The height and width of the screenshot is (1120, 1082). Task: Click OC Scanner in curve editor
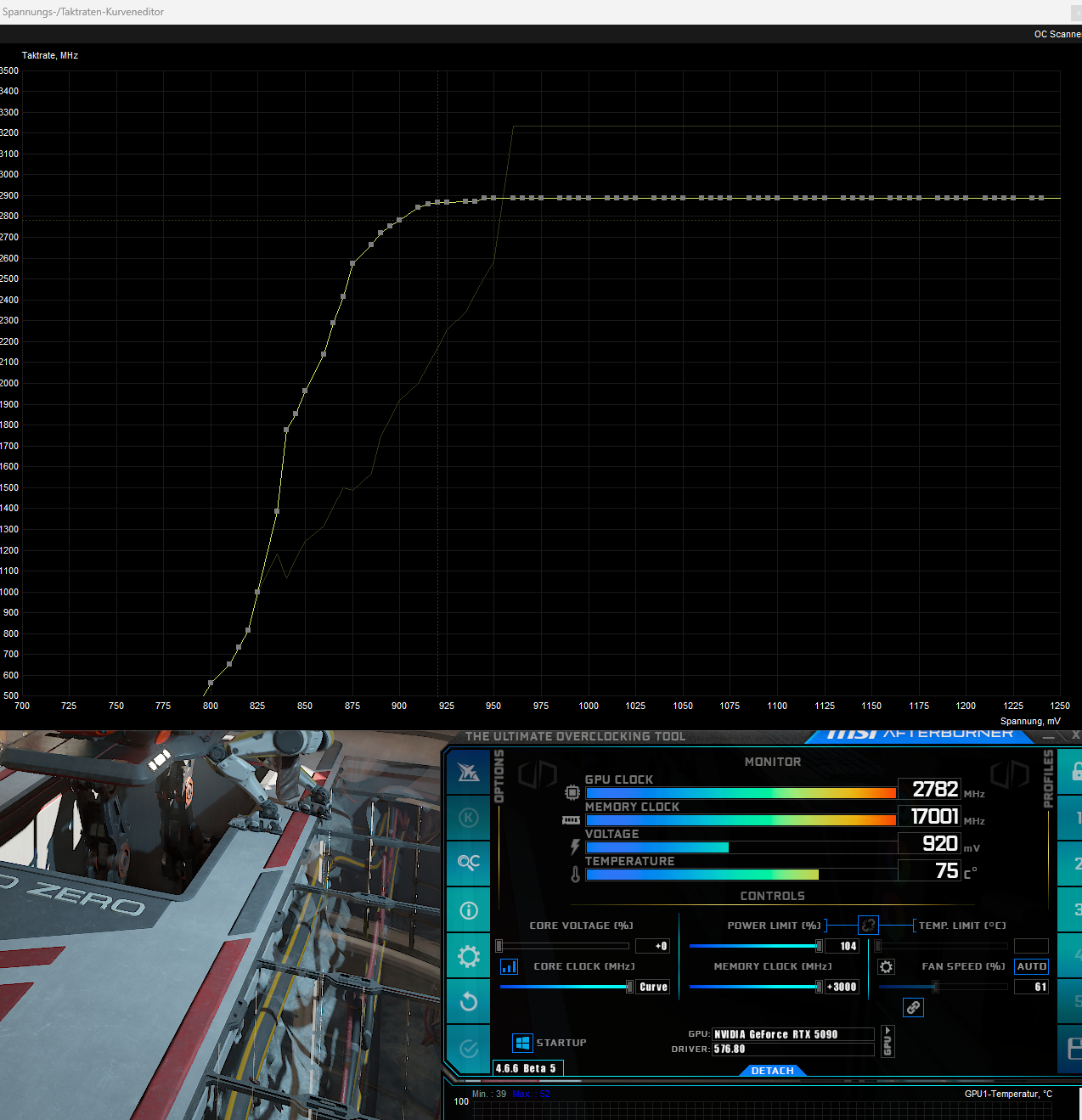tap(1057, 34)
